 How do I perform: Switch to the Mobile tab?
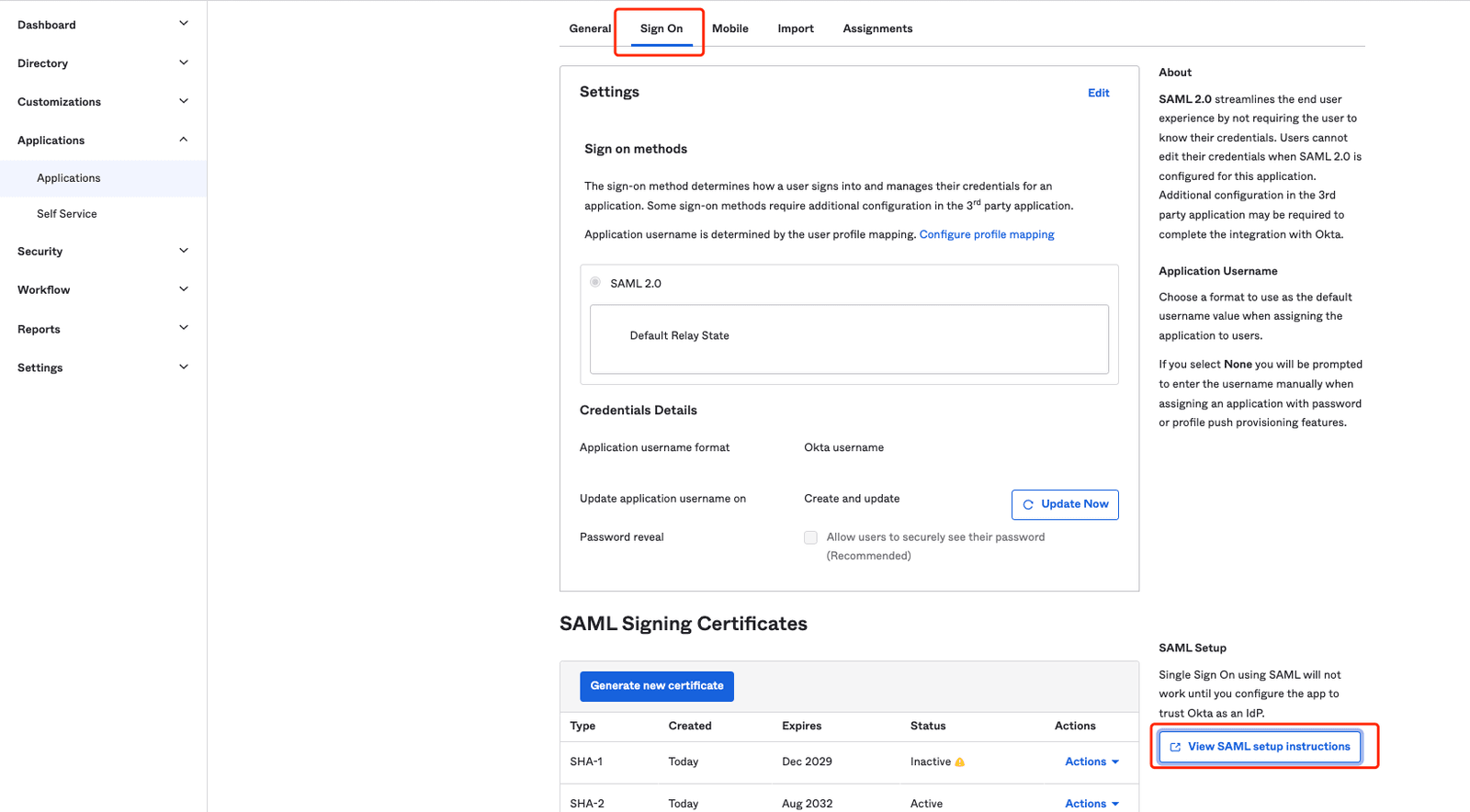[730, 28]
